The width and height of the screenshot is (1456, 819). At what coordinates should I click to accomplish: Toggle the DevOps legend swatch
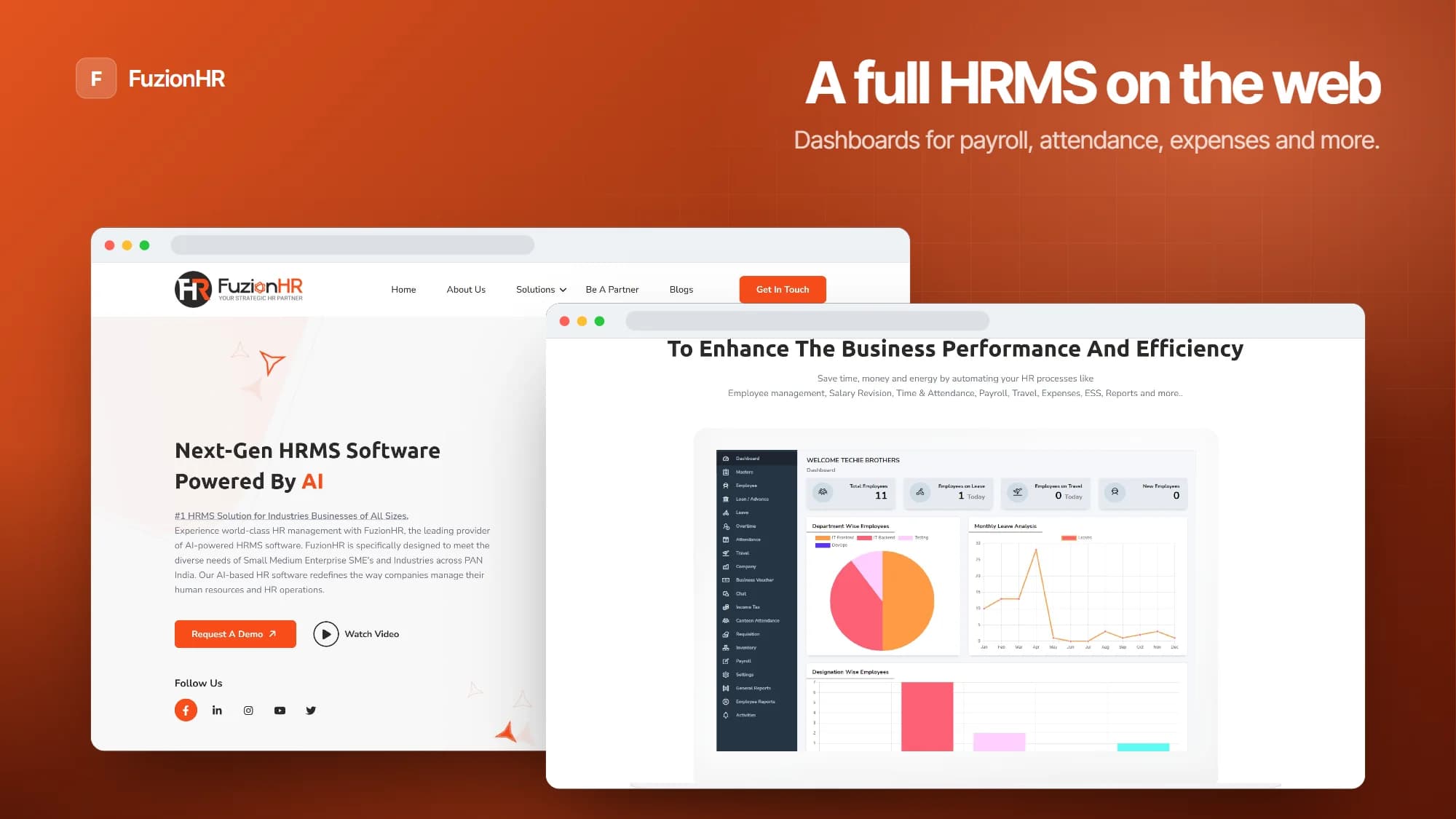click(x=823, y=545)
